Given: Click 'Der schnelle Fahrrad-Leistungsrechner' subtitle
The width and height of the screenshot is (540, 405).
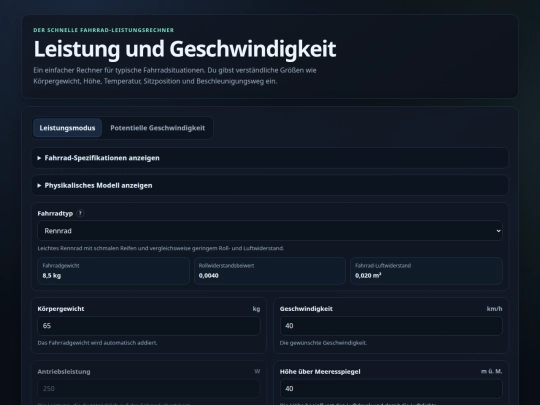Looking at the screenshot, I should click(104, 30).
